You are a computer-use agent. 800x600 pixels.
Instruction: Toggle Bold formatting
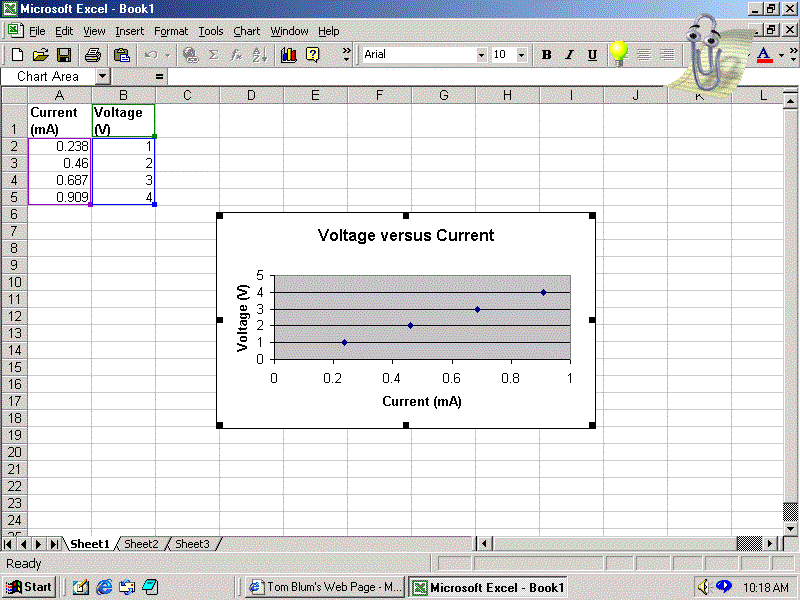(546, 55)
